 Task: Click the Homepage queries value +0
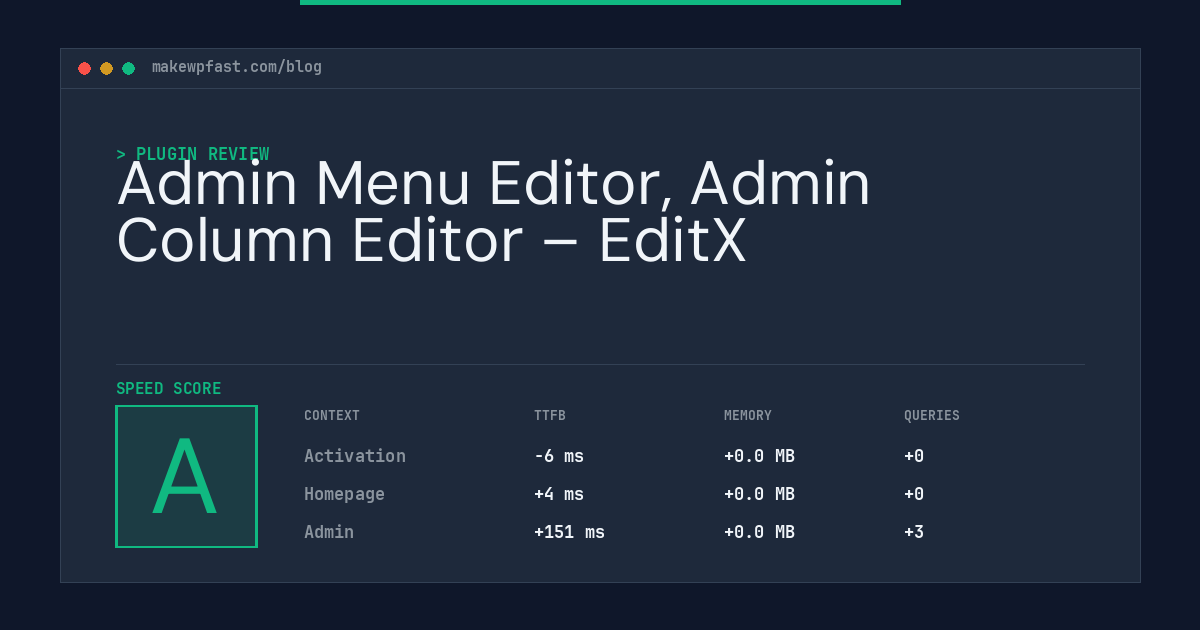(x=914, y=494)
